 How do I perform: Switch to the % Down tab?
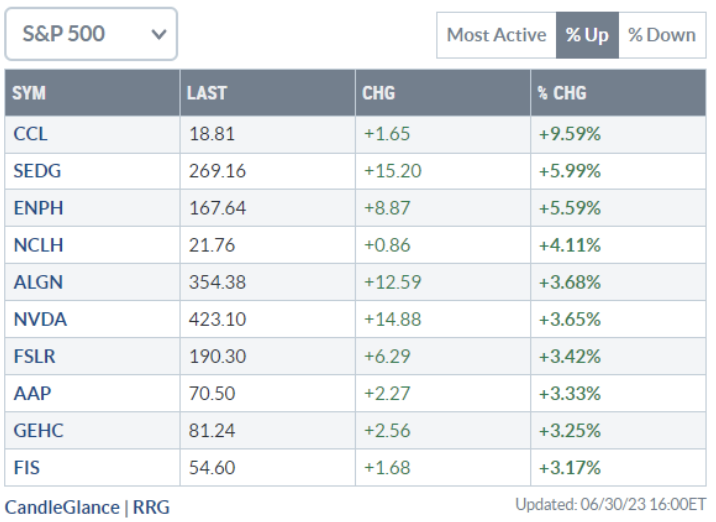tap(662, 35)
